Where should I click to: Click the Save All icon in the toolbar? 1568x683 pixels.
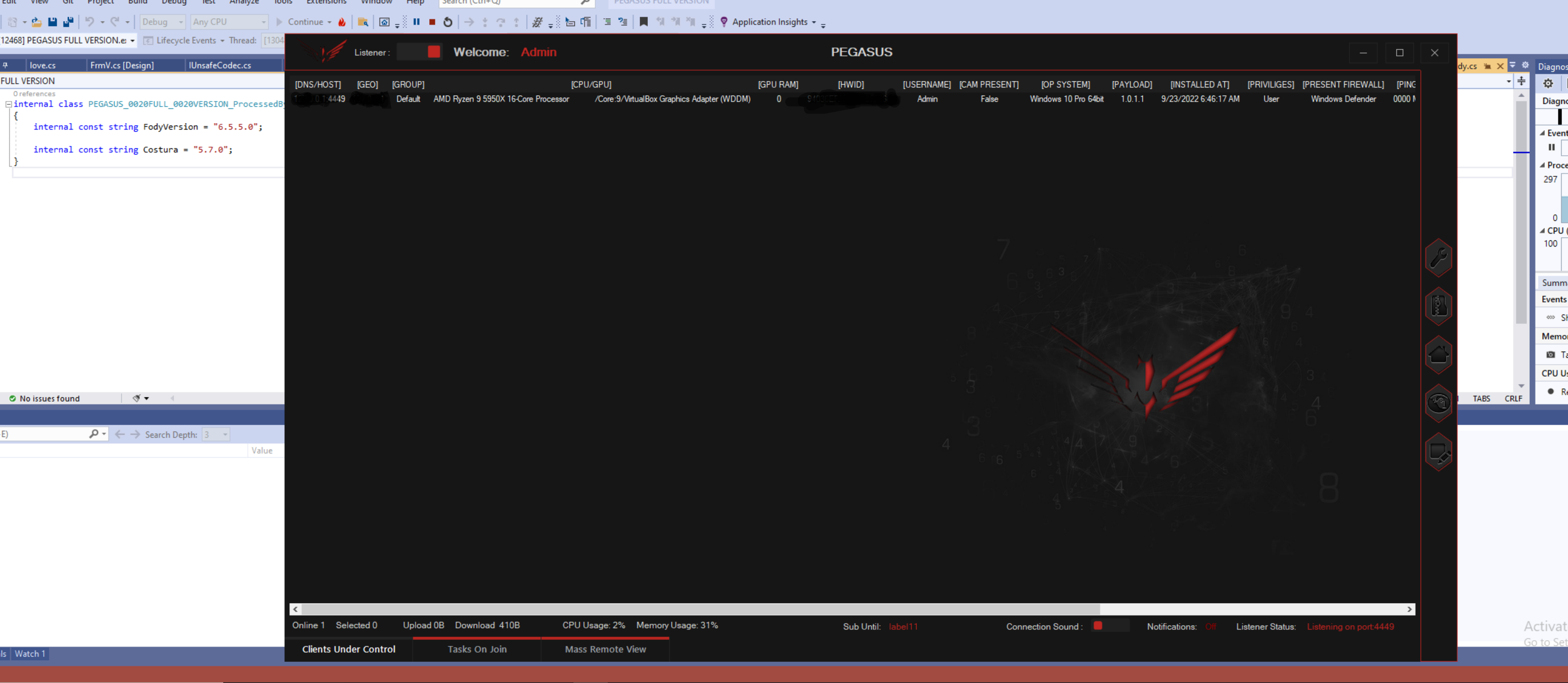coord(68,22)
